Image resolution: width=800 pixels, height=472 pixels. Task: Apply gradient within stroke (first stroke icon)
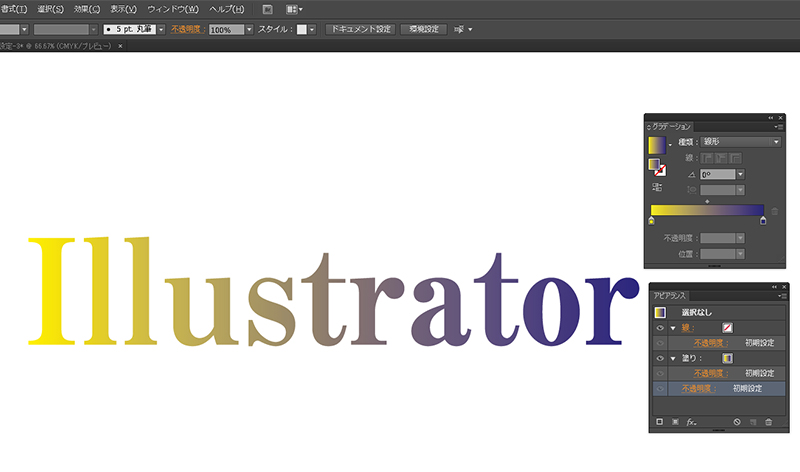coord(707,158)
